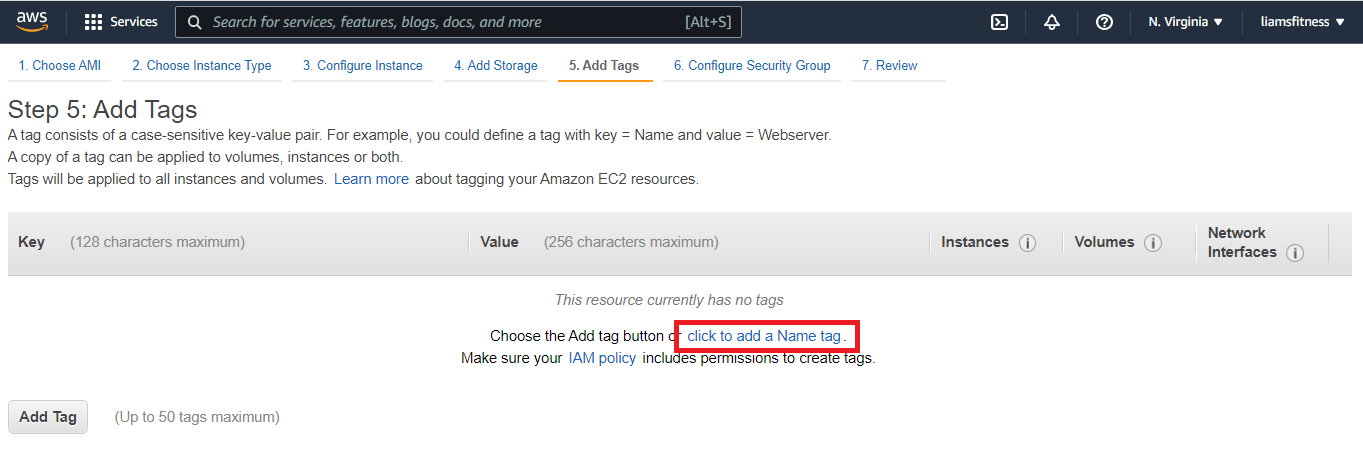Screen dimensions: 1363x465
Task: Open the Configure Instance step tab
Action: pyautogui.click(x=363, y=66)
